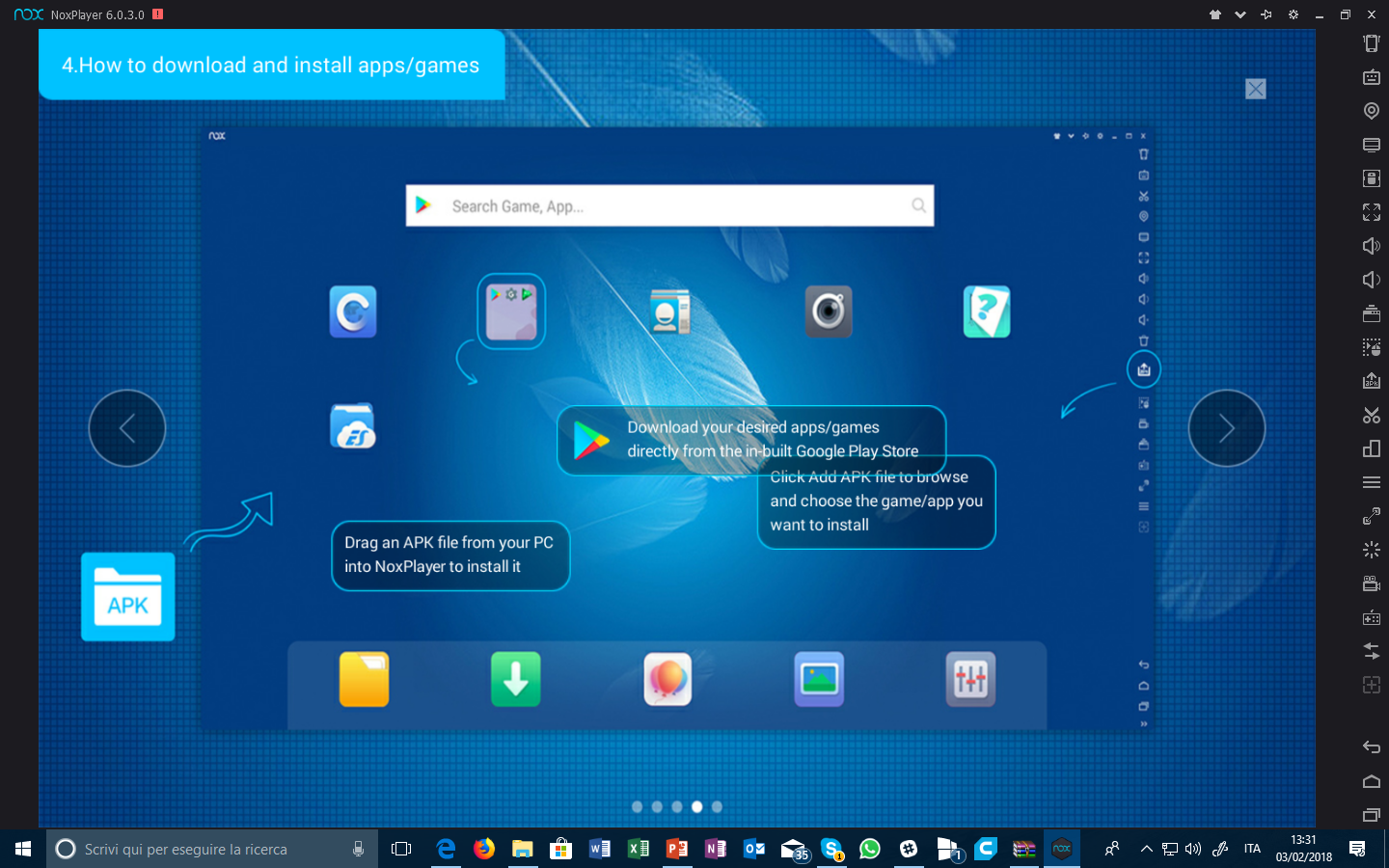1389x868 pixels.
Task: Open Task View on taskbar
Action: (401, 849)
